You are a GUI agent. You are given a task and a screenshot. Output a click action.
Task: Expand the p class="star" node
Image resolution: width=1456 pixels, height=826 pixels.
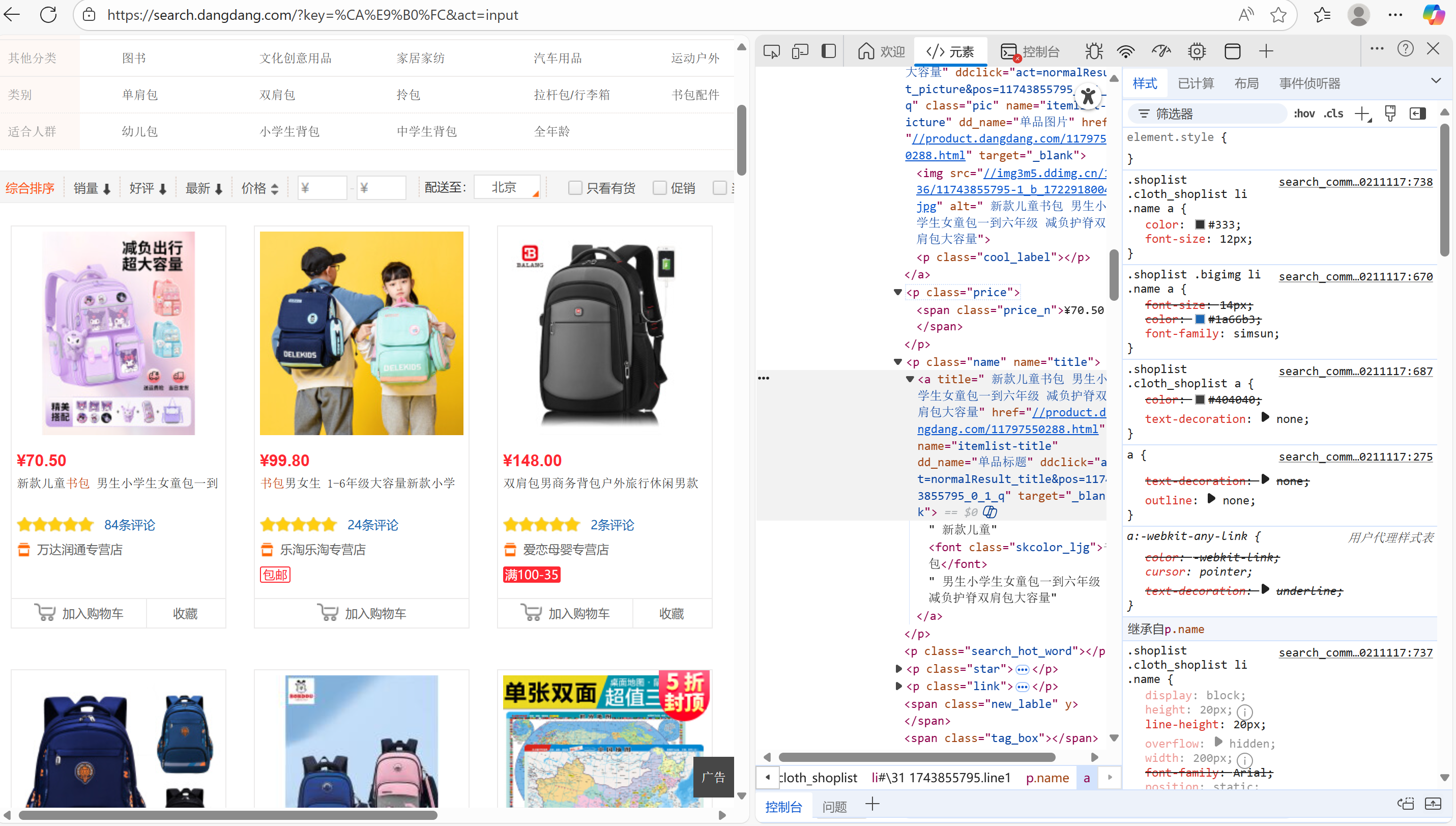point(898,669)
